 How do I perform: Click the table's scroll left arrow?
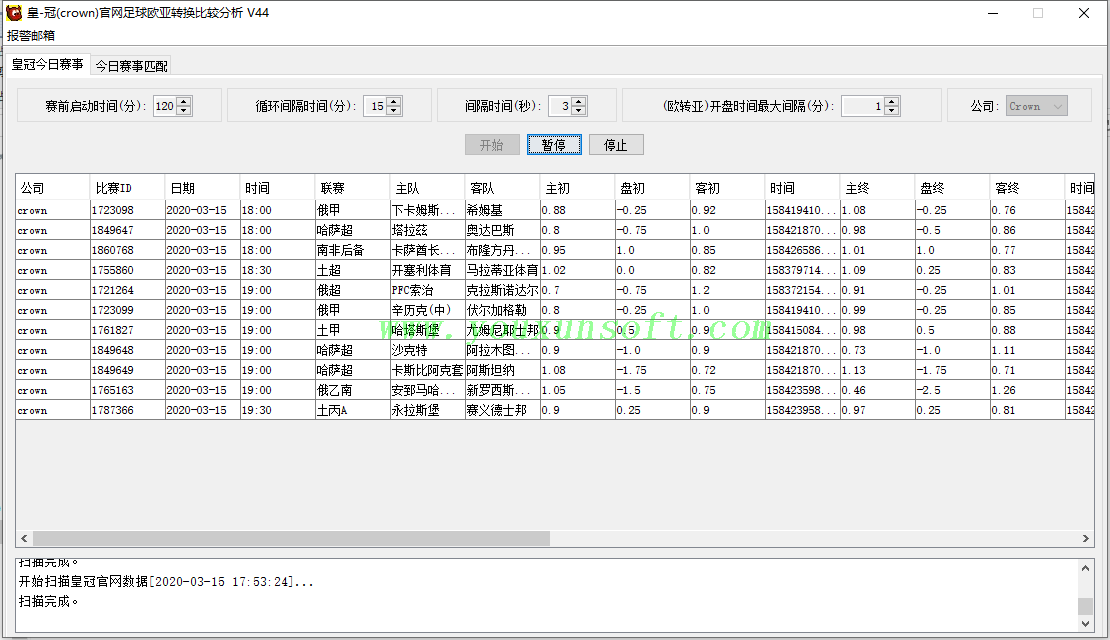[x=24, y=539]
